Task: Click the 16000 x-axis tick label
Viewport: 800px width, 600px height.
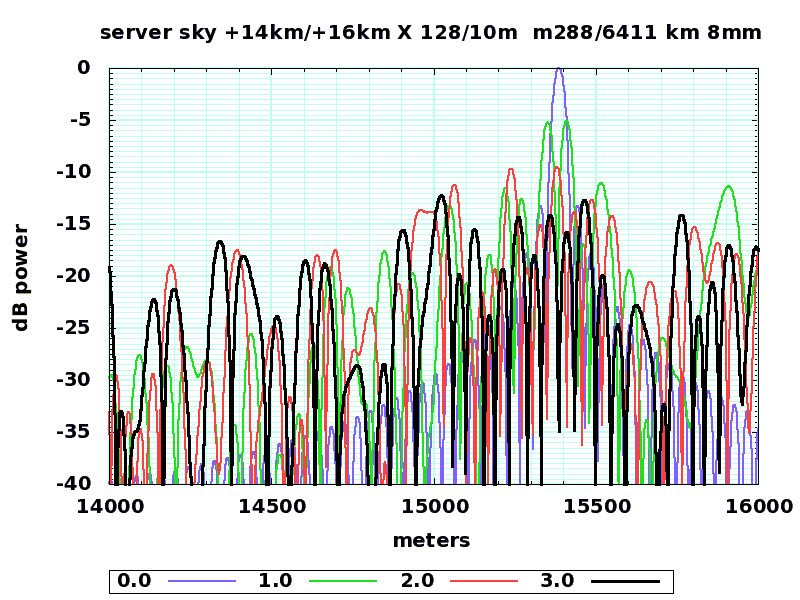Action: pyautogui.click(x=755, y=505)
